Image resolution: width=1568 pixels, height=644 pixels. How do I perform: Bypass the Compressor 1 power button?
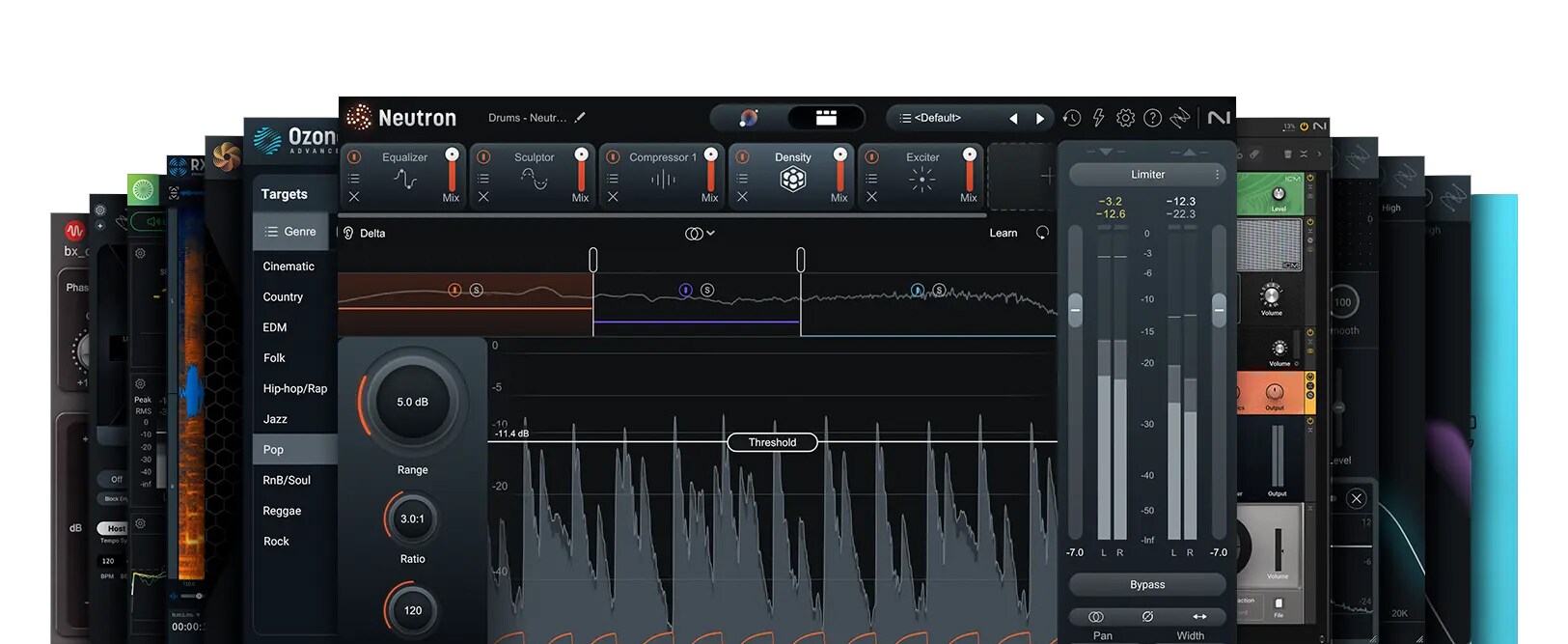[x=613, y=156]
